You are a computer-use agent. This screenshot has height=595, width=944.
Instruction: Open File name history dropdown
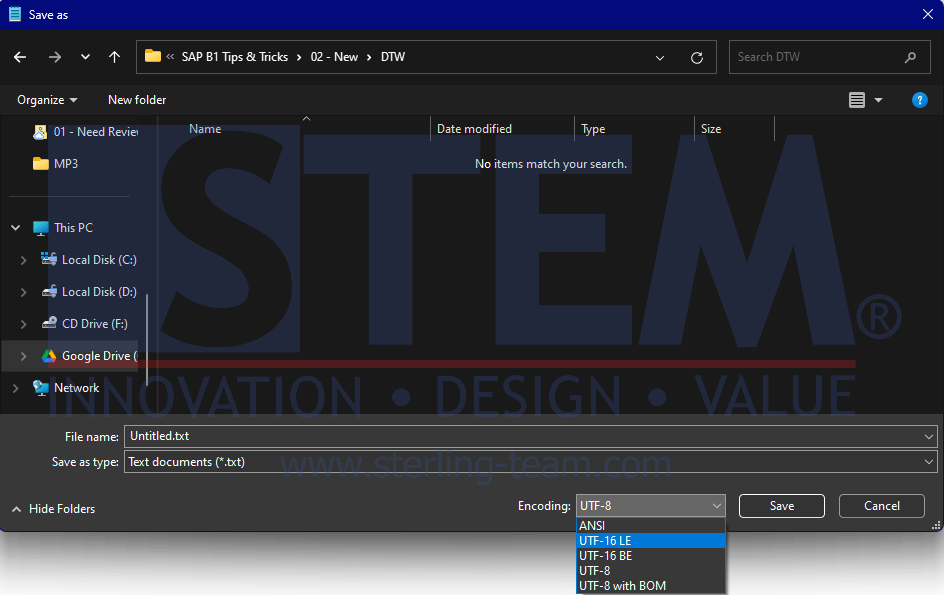coord(928,437)
